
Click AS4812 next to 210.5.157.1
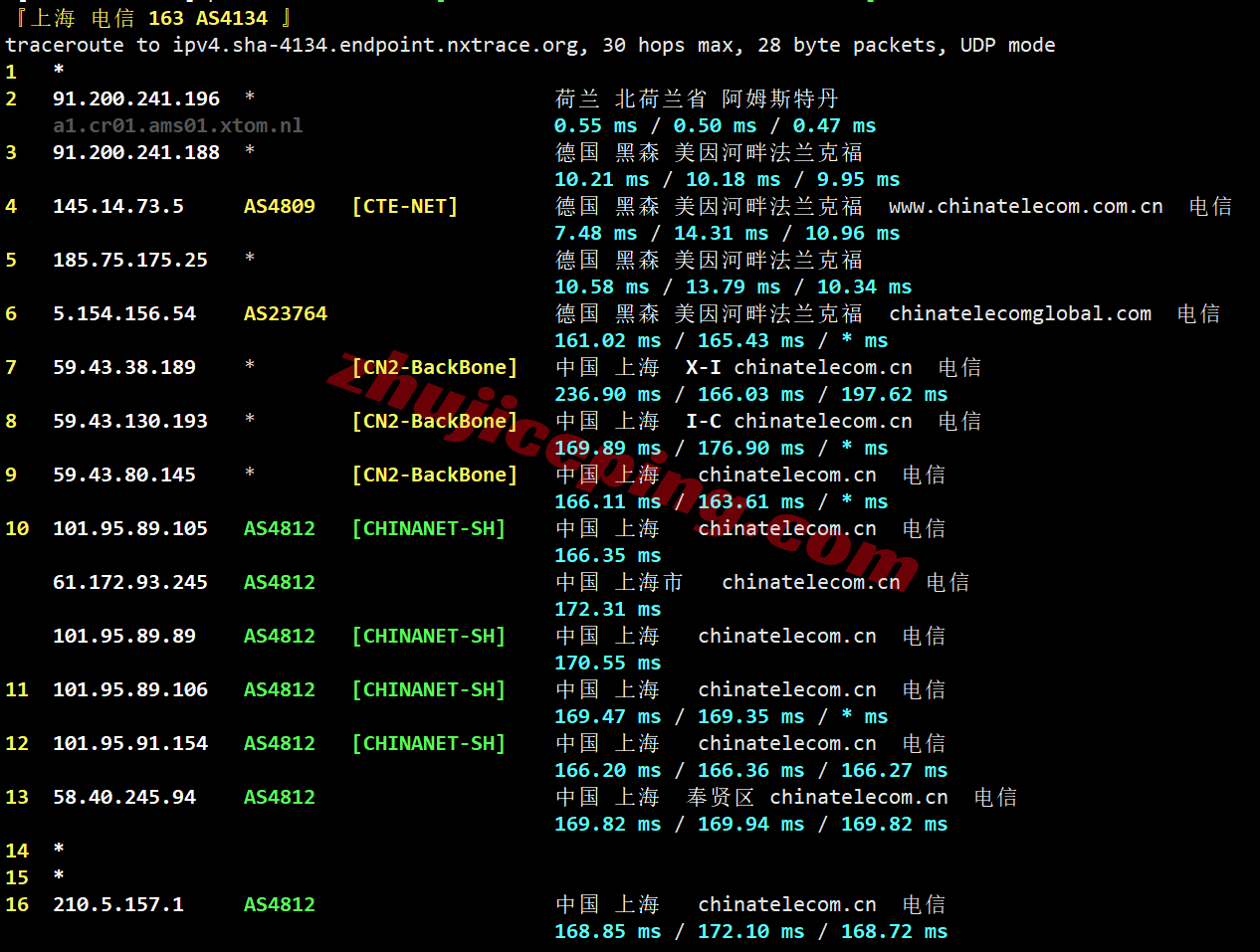pos(280,904)
